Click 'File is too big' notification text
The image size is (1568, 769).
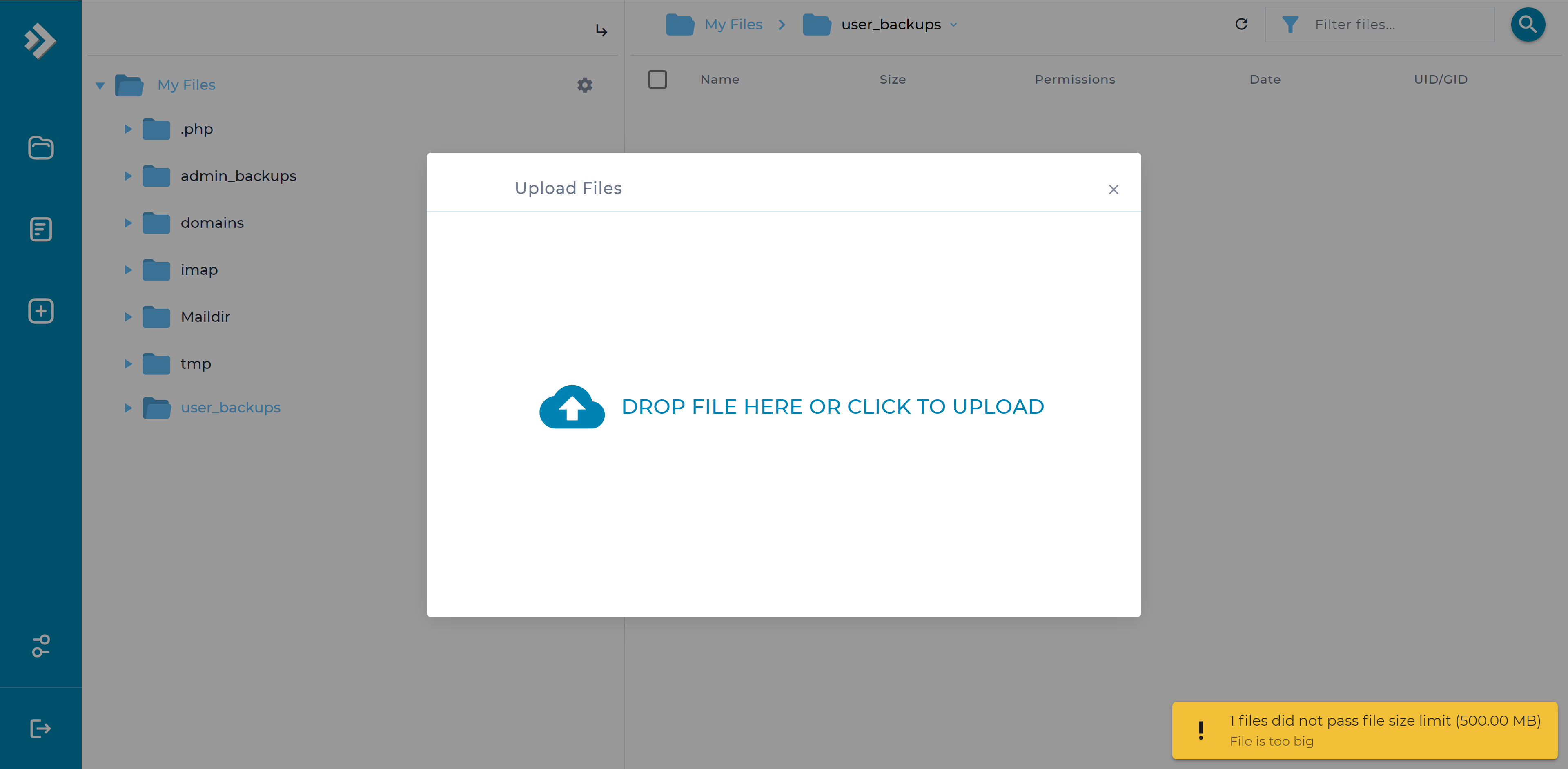point(1272,741)
